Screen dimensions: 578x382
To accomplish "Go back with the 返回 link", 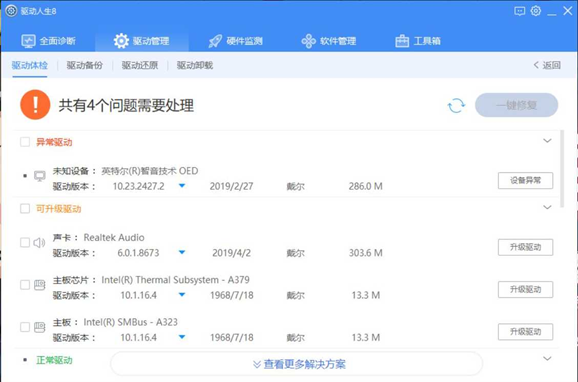I will click(x=547, y=65).
